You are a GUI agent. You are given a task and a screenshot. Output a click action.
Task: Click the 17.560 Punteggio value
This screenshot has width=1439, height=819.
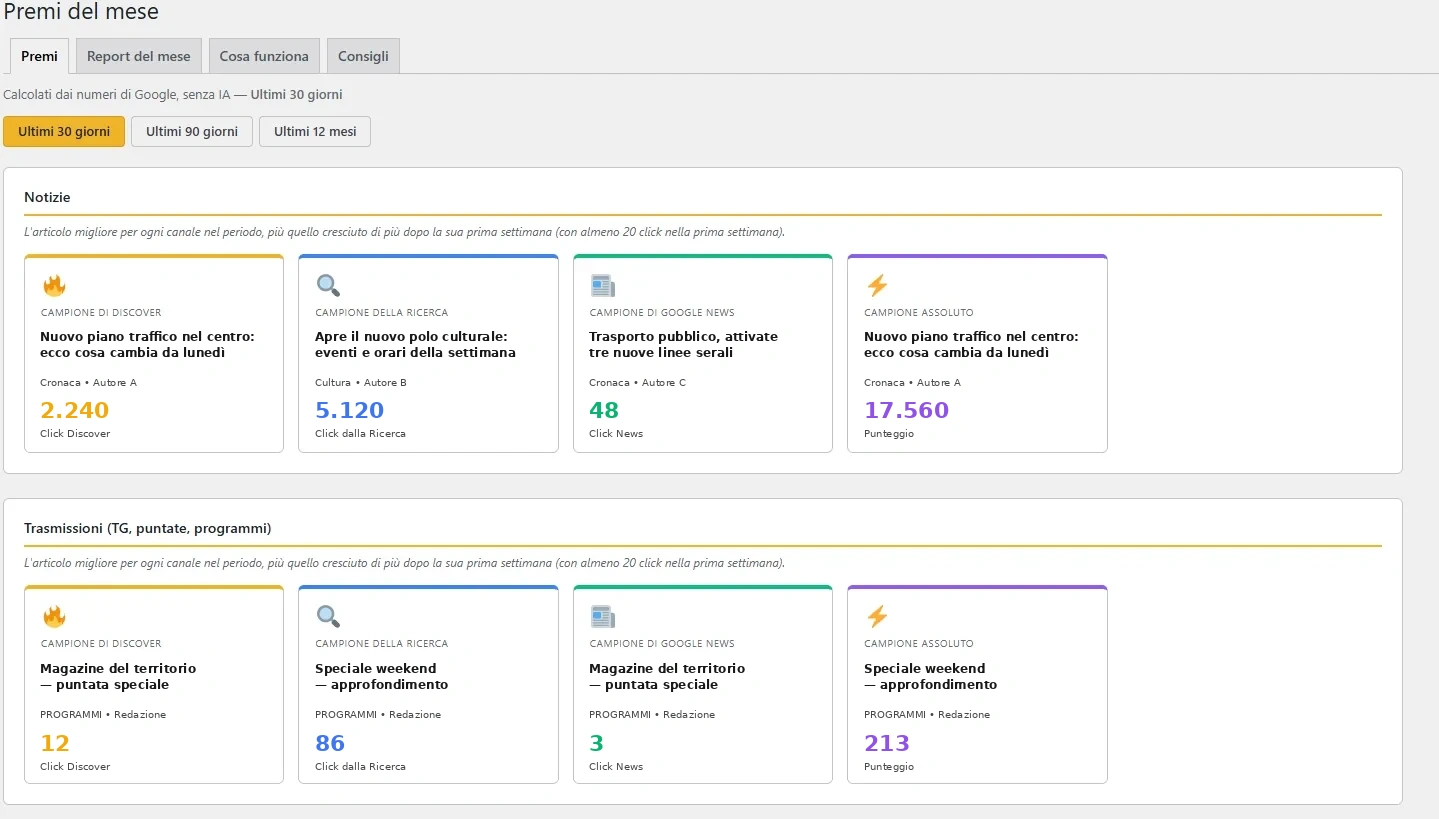tap(906, 410)
